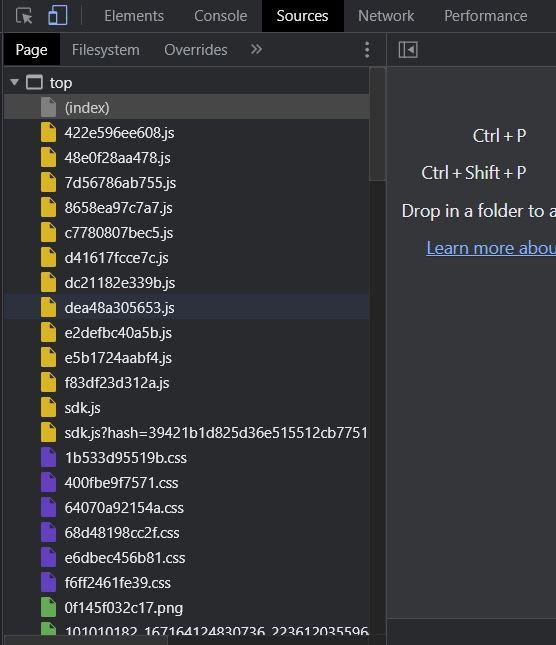Click the gray (index) document icon
This screenshot has height=645, width=556.
click(x=48, y=107)
